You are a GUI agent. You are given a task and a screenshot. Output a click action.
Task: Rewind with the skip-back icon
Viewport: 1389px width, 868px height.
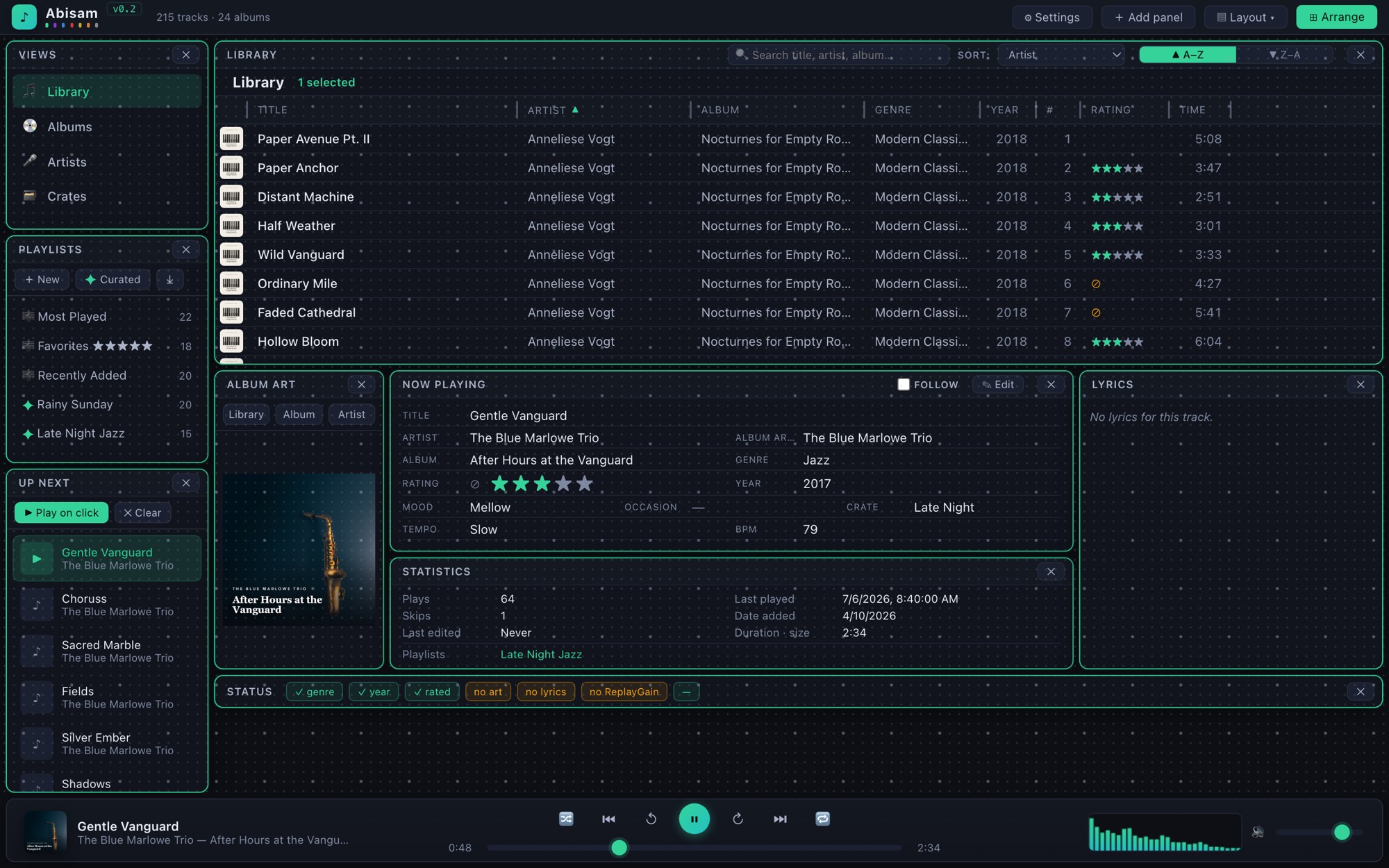tap(651, 819)
